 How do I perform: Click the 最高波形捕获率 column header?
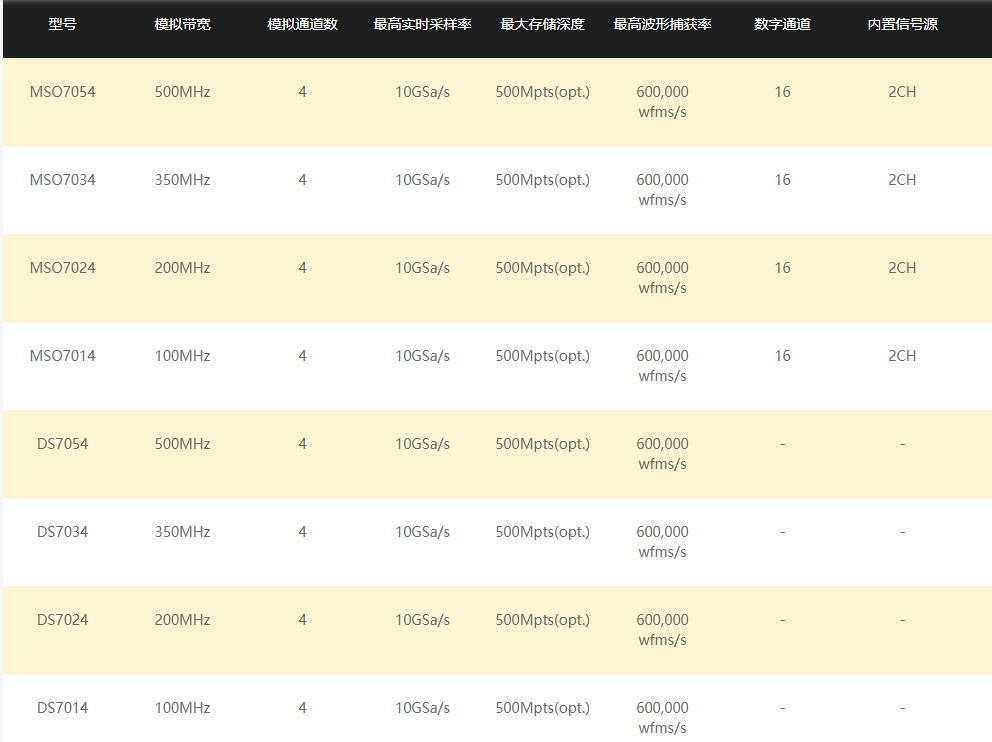click(x=662, y=24)
